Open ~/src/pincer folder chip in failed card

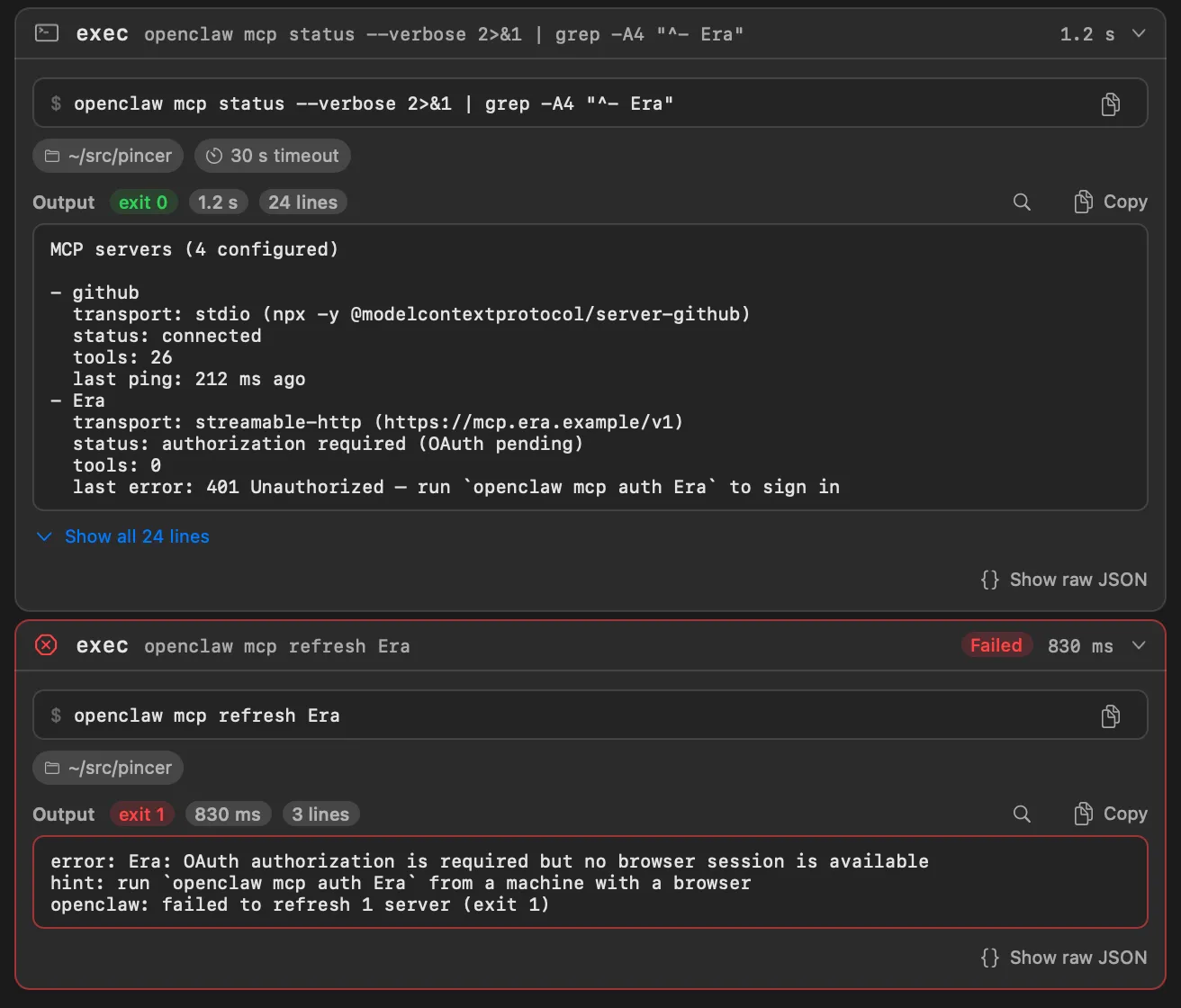coord(108,768)
